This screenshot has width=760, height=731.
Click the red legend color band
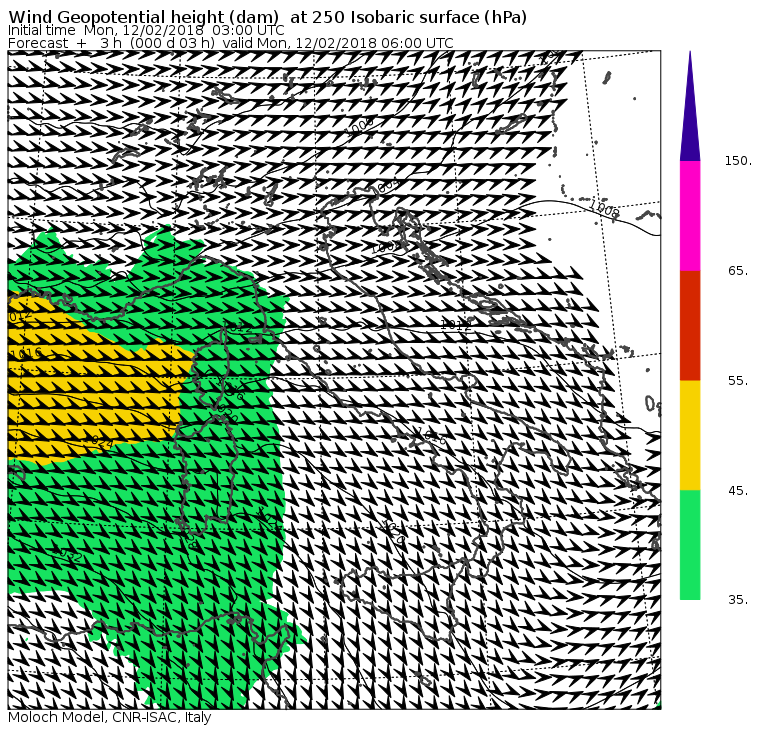pos(690,326)
